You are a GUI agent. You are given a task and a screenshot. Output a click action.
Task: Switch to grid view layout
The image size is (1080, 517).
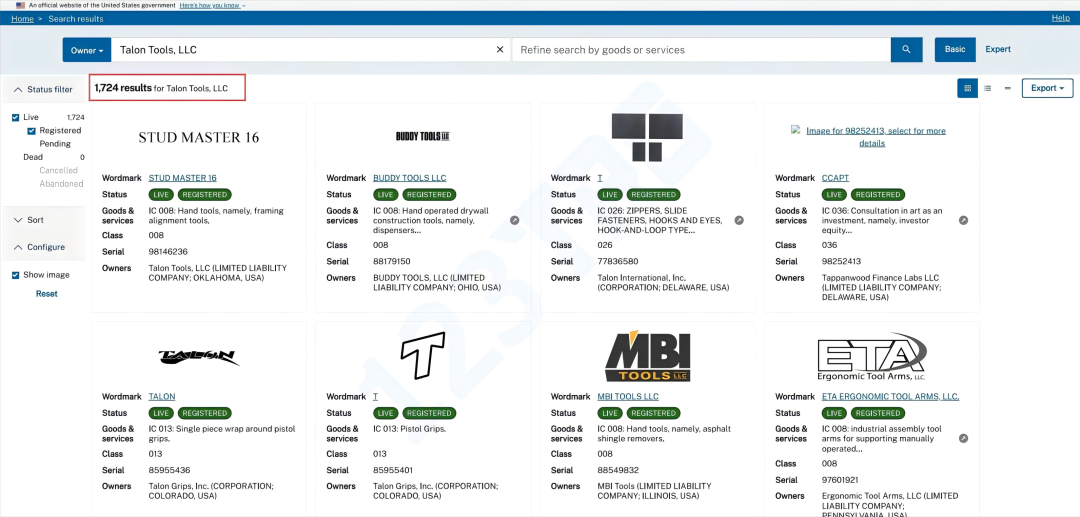click(x=968, y=88)
